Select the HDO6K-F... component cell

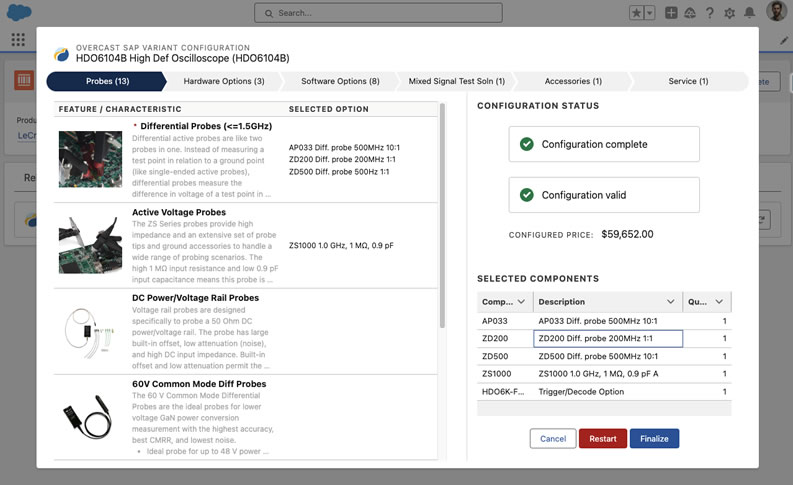505,391
